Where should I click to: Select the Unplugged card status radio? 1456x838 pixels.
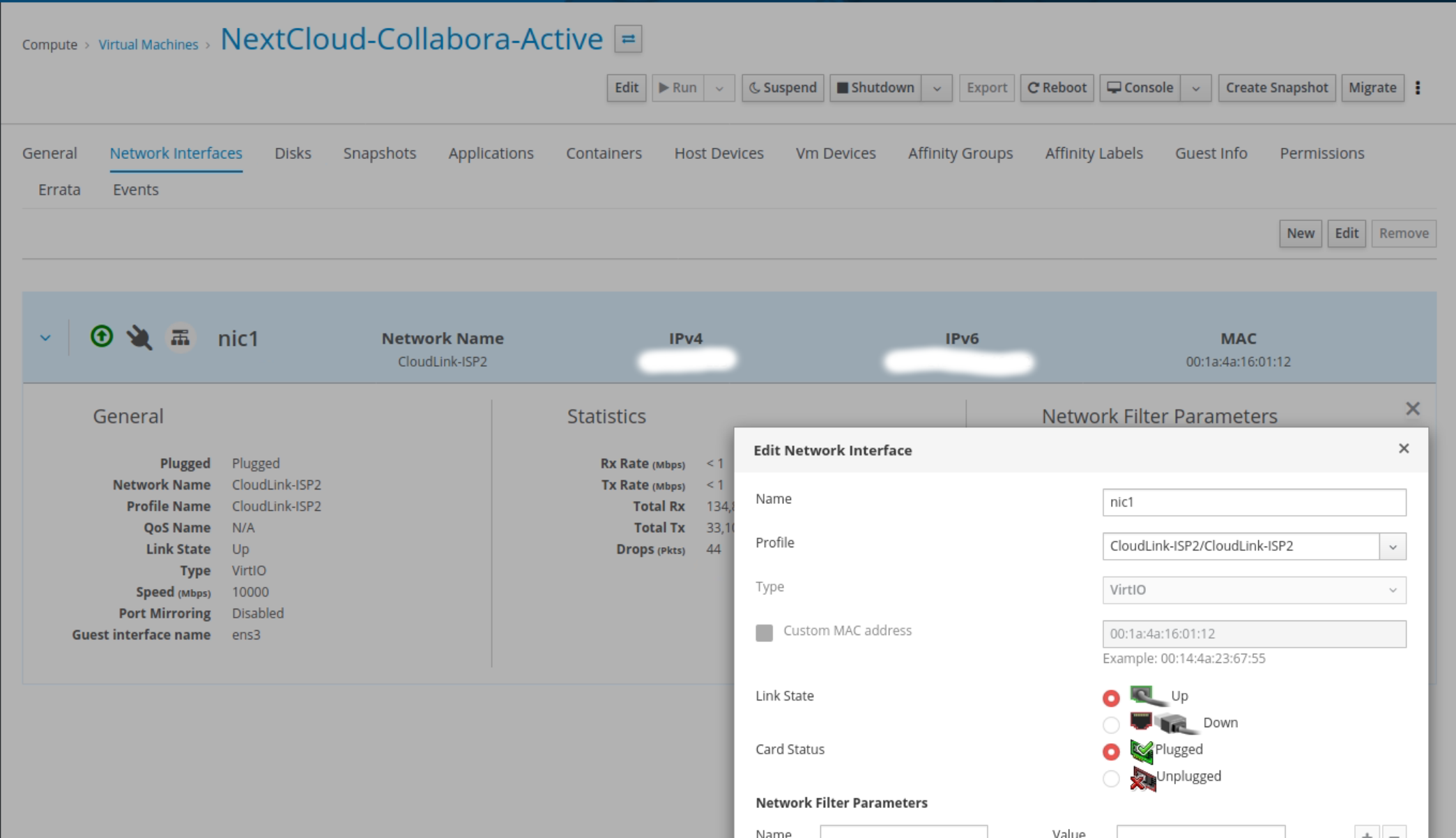tap(1111, 778)
